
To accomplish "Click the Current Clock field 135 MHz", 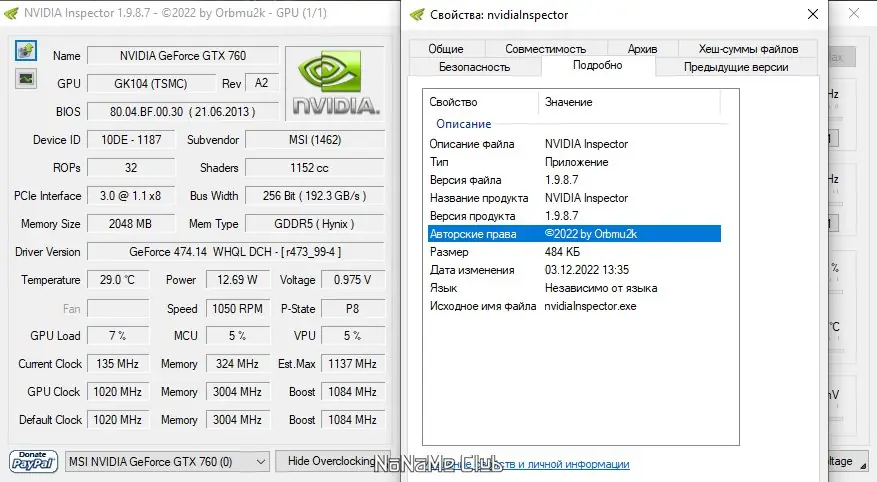I will (118, 363).
